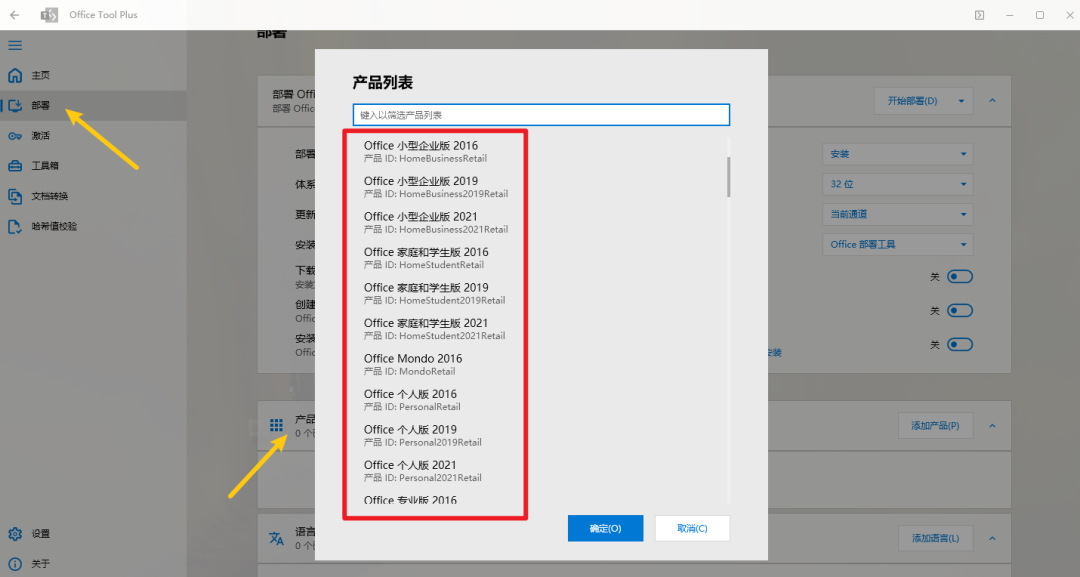Turn on the middle 关 toggle
Image resolution: width=1080 pixels, height=577 pixels.
pos(959,310)
